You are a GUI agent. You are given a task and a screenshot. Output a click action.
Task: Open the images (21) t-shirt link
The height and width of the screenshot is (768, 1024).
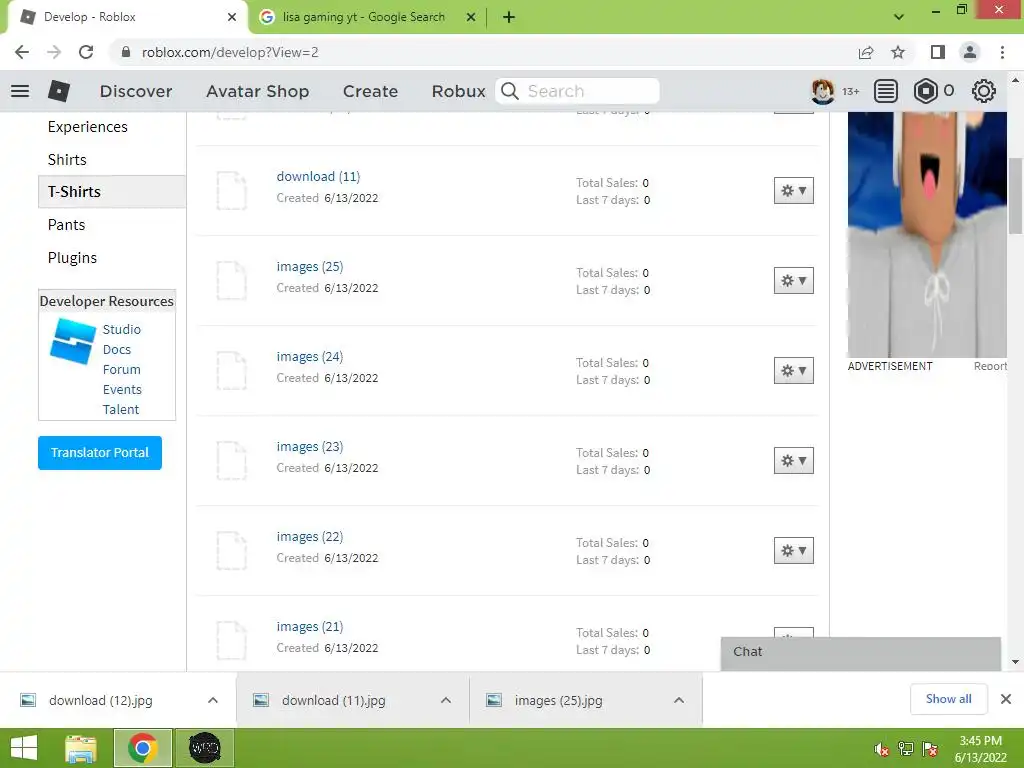[310, 627]
